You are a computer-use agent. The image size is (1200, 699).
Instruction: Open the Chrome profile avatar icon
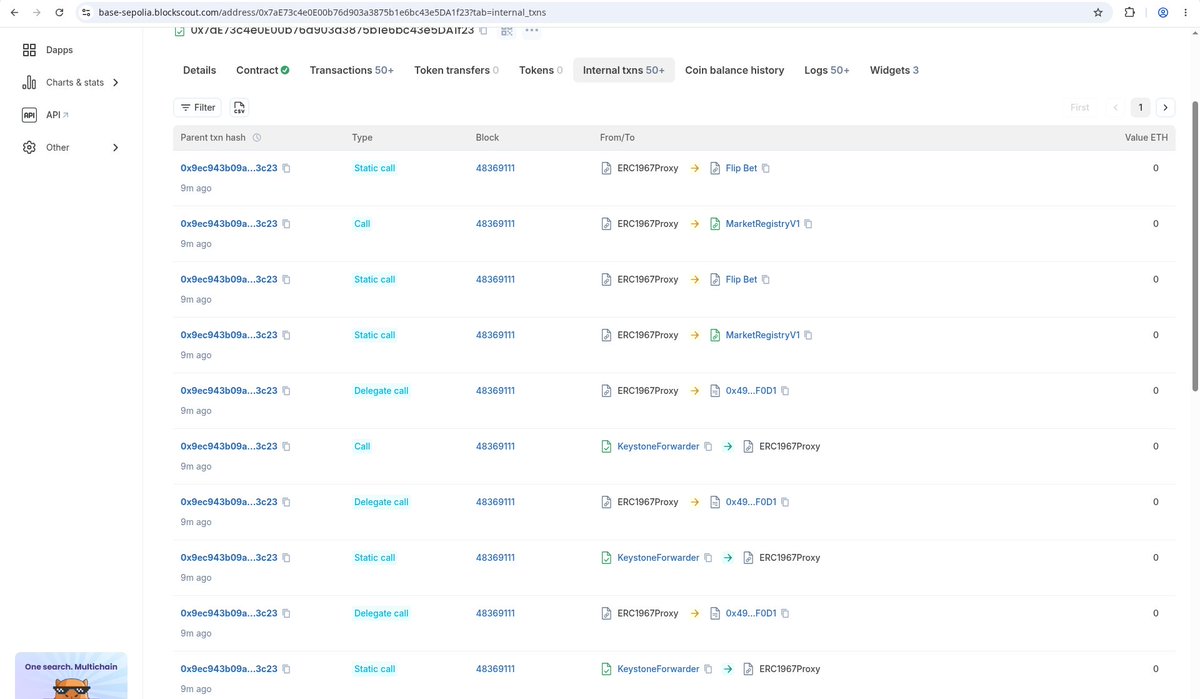click(1163, 13)
